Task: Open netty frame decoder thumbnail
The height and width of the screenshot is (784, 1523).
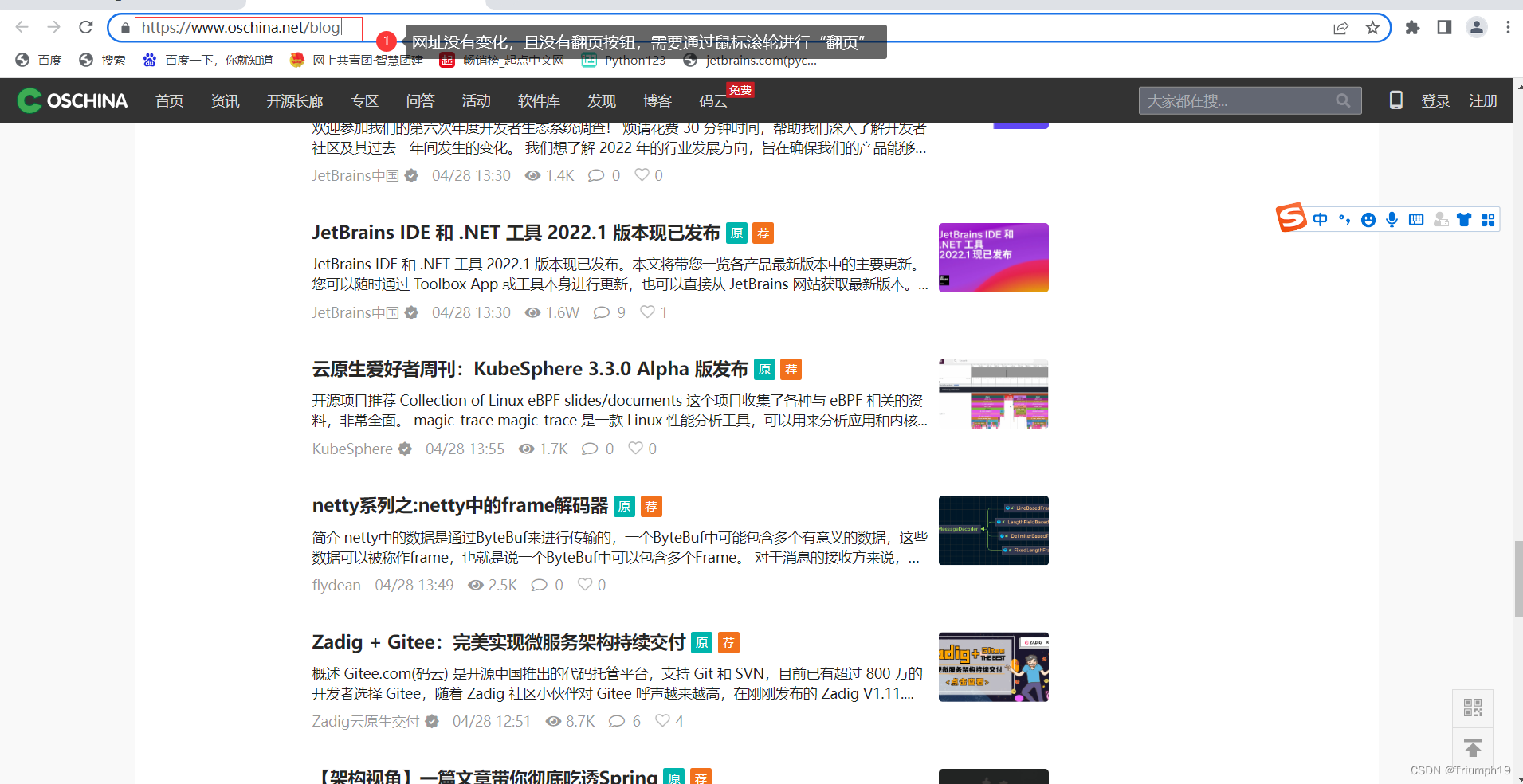Action: pyautogui.click(x=993, y=531)
